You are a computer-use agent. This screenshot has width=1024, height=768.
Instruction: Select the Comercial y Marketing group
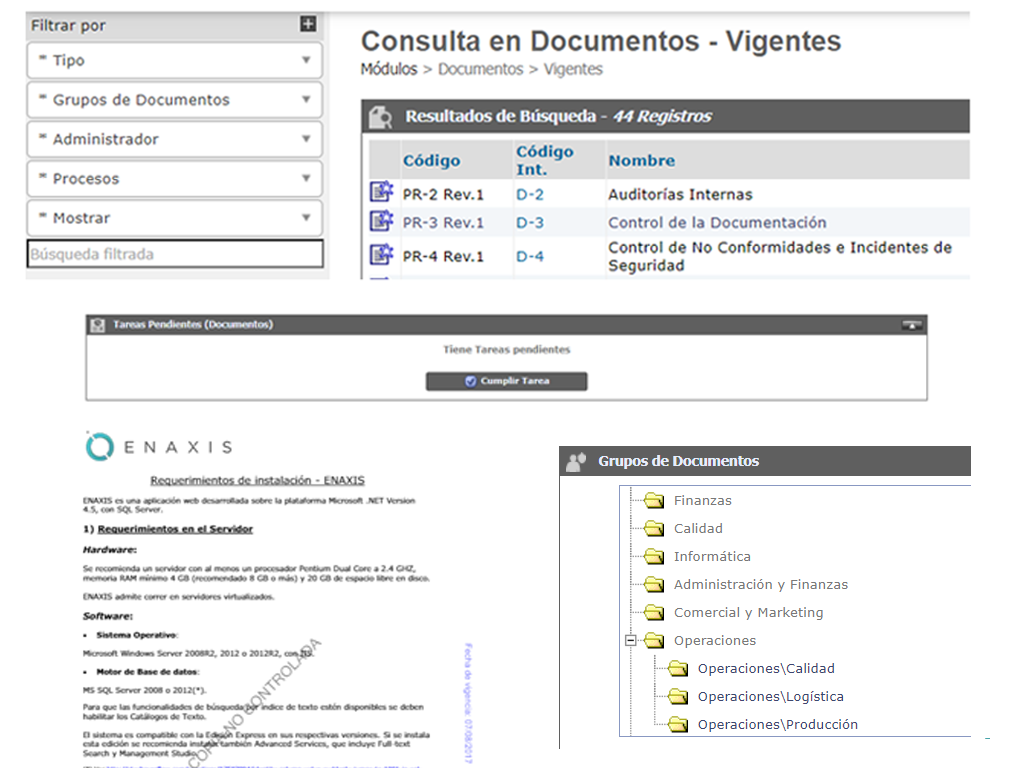[x=748, y=613]
